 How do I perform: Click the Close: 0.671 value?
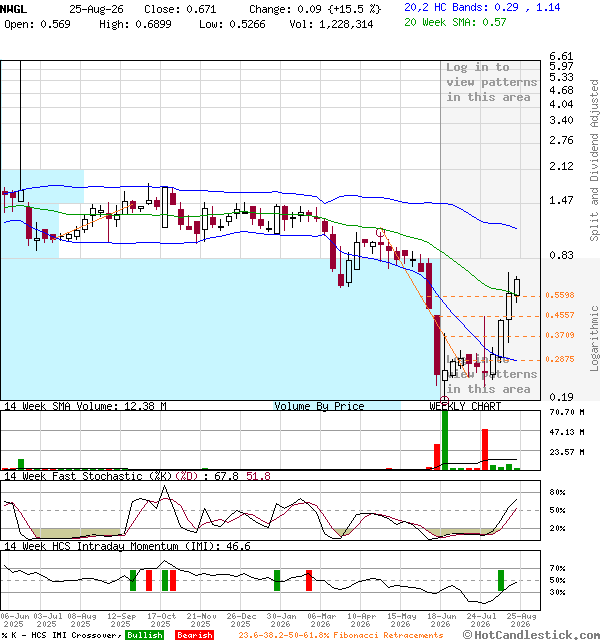180,9
